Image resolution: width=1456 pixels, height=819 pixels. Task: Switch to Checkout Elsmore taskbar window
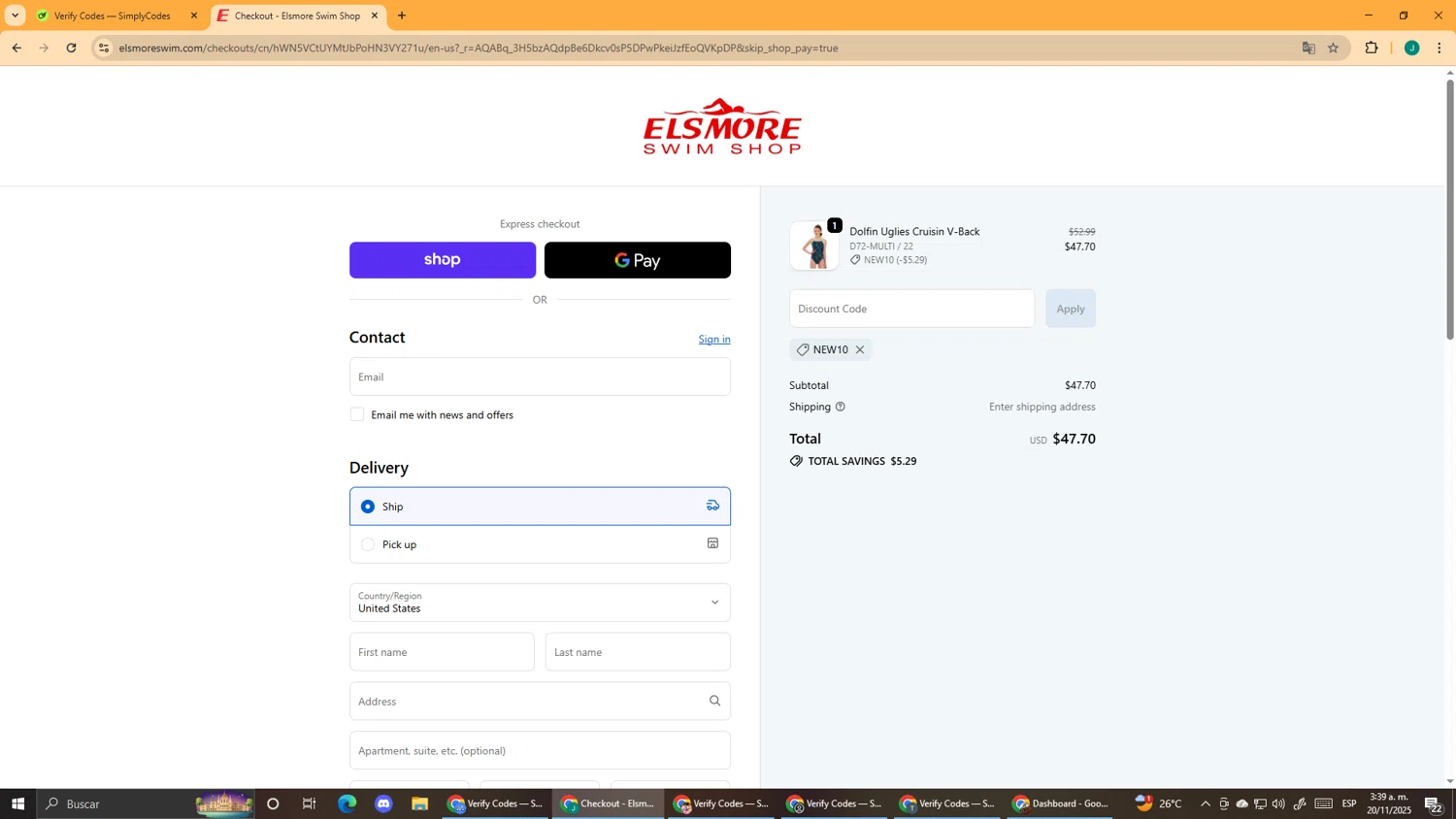[x=609, y=803]
